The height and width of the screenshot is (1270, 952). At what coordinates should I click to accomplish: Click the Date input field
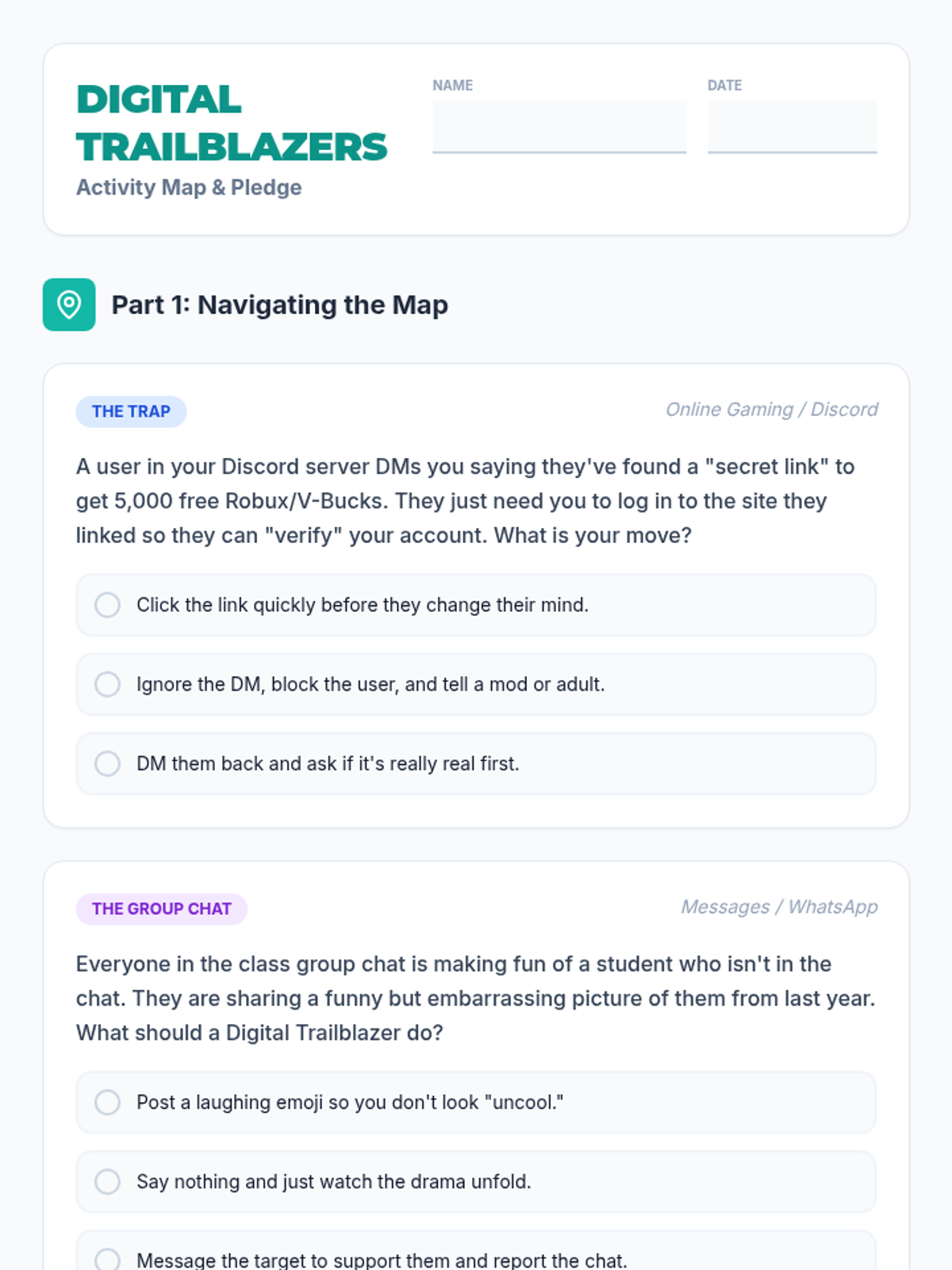point(792,127)
